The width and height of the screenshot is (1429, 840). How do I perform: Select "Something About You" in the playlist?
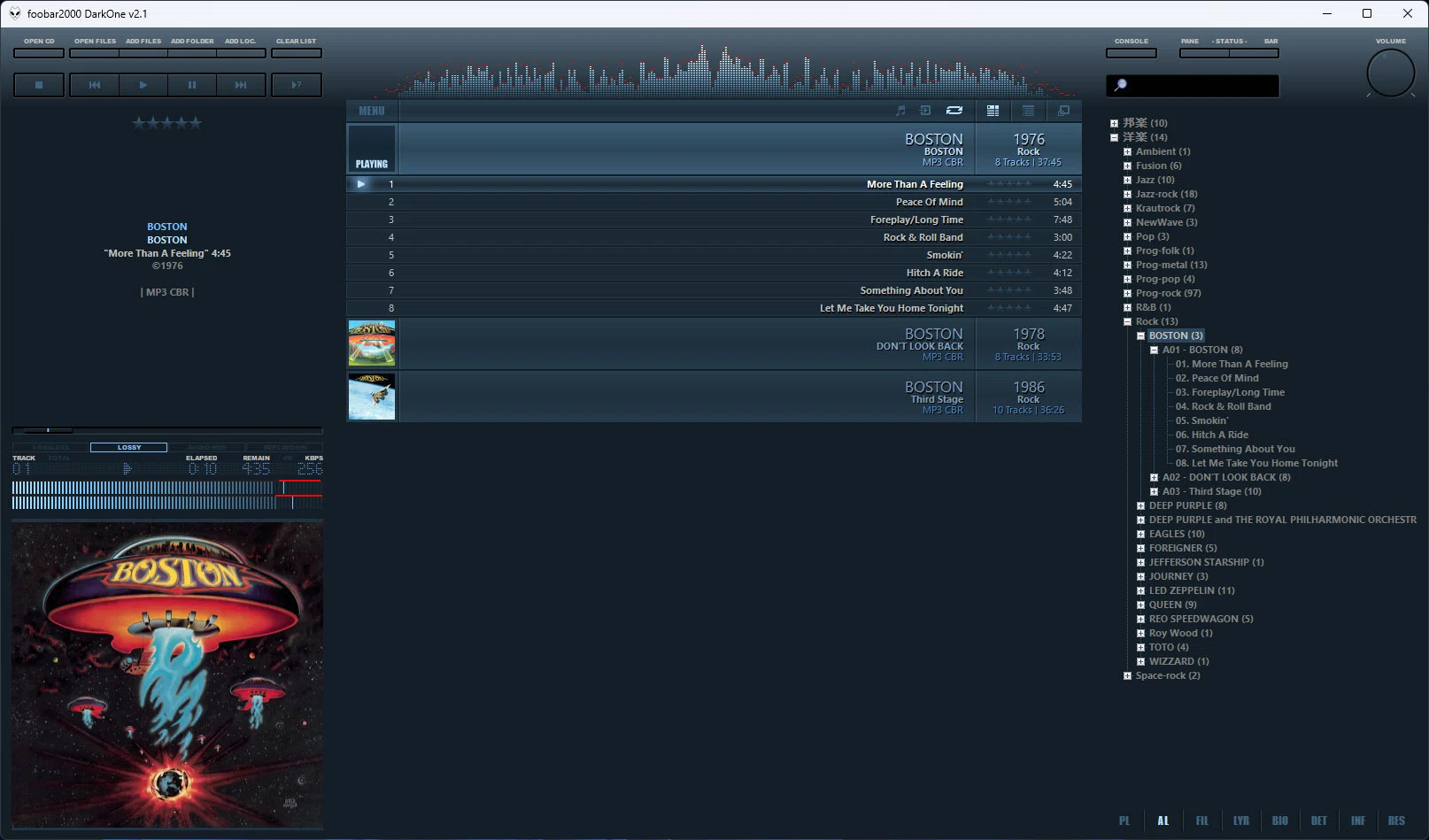point(714,290)
